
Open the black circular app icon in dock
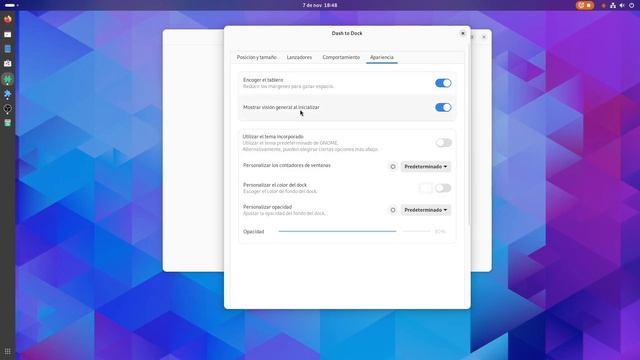(8, 109)
